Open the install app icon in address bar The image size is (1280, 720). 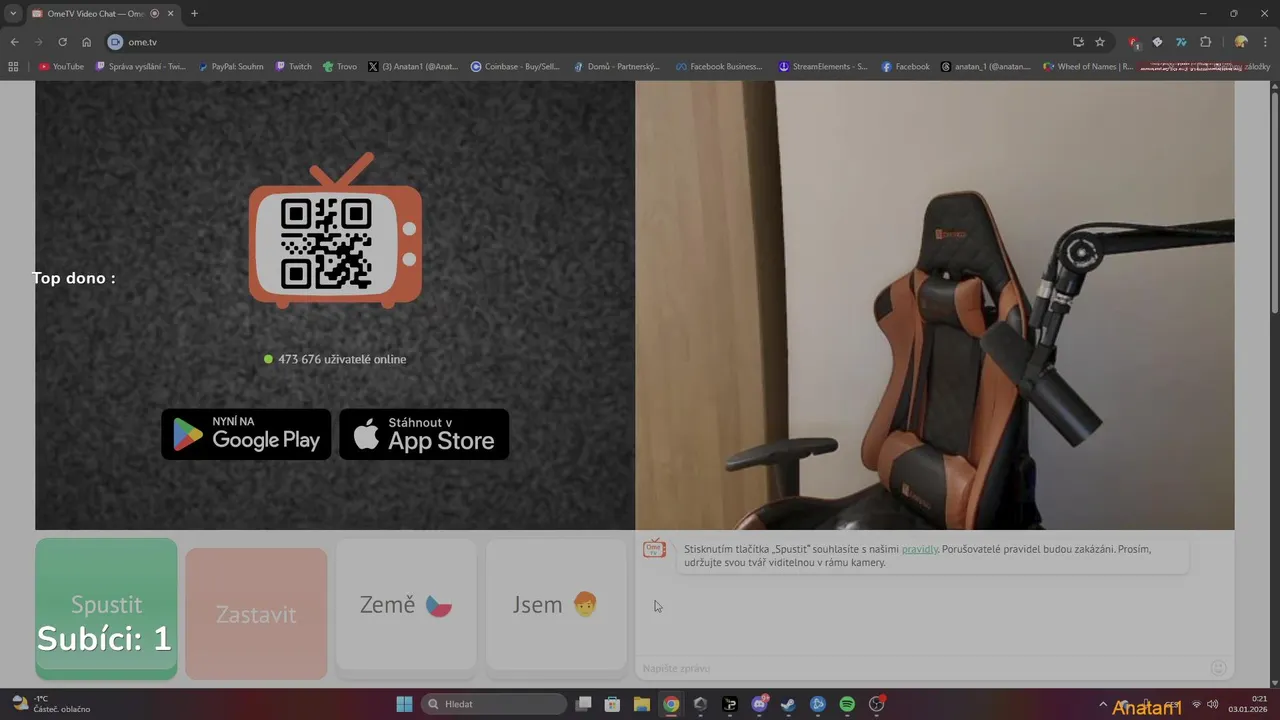1078,42
